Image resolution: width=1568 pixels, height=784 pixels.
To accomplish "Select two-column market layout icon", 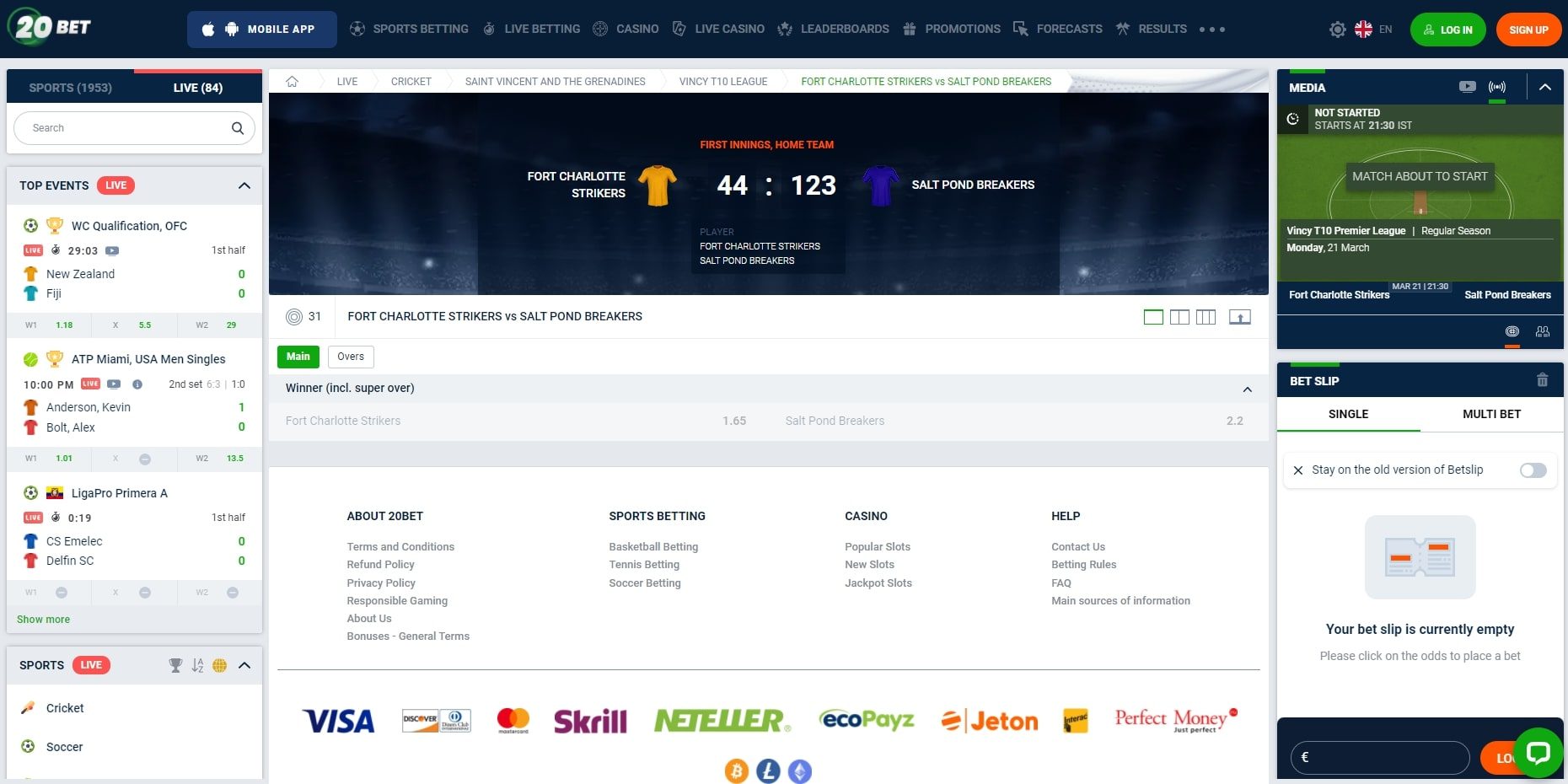I will 1179,317.
